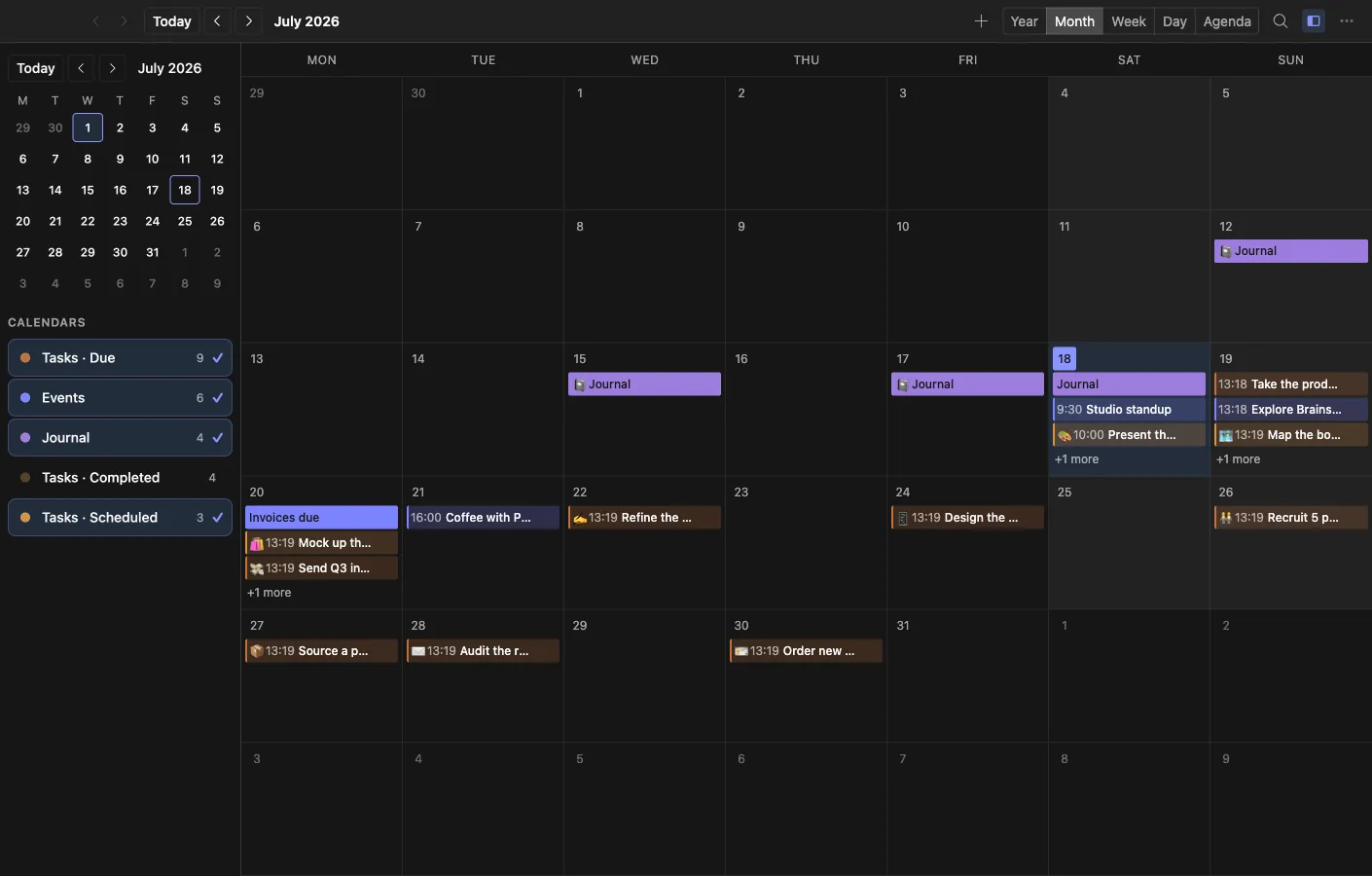Open Journal entry on Sunday 12

click(1291, 251)
